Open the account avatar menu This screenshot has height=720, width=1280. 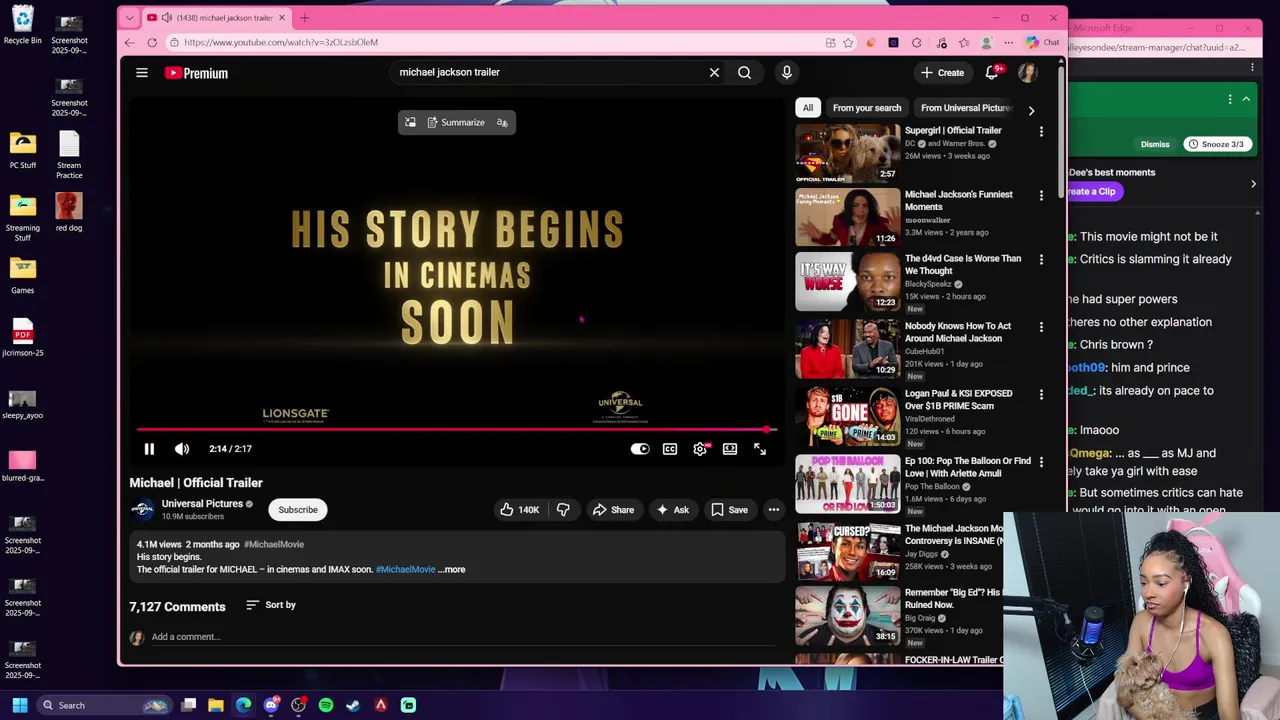[1027, 72]
